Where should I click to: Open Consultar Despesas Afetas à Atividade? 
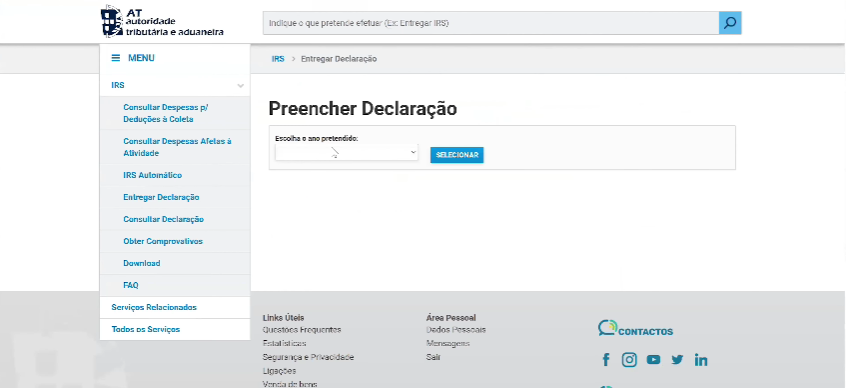click(x=177, y=147)
